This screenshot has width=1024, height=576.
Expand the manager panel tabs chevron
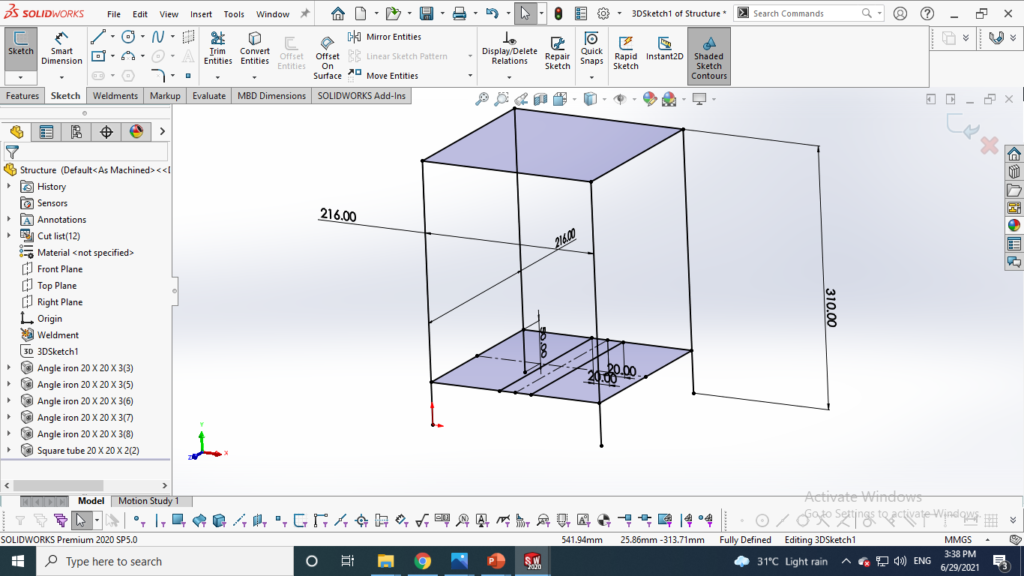163,132
